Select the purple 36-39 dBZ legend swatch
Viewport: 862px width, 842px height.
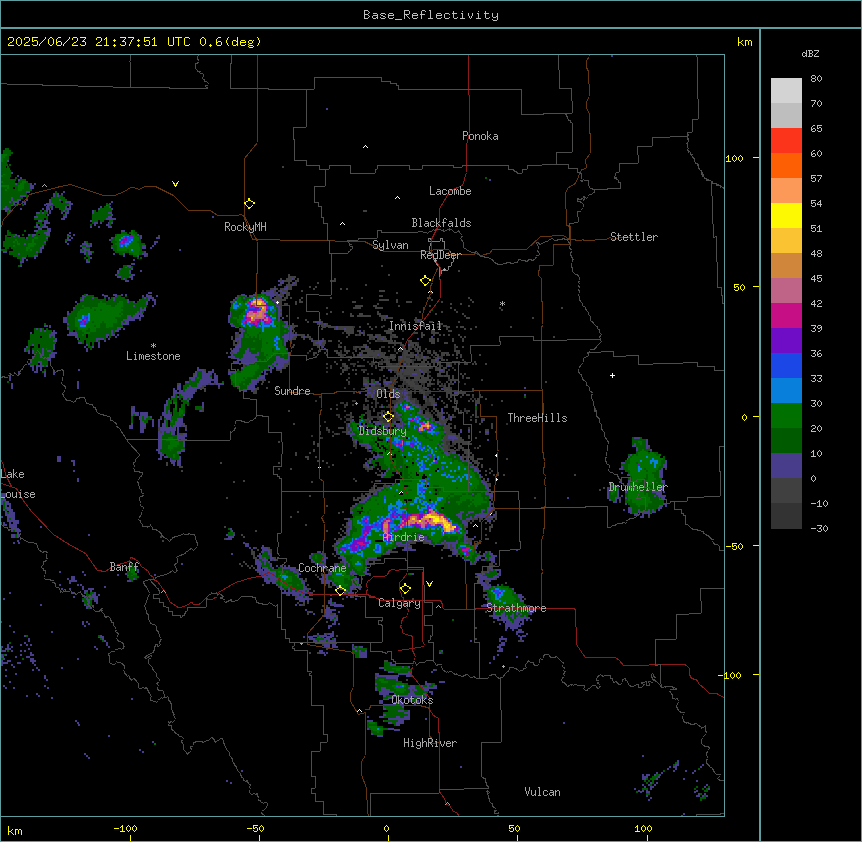coord(786,341)
